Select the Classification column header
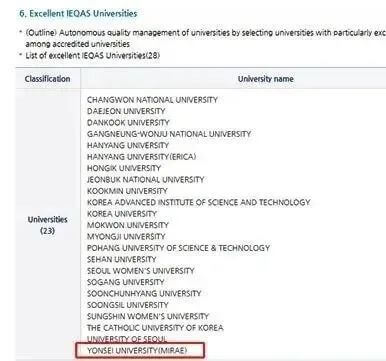Screen dimensions: 386x361 47,79
